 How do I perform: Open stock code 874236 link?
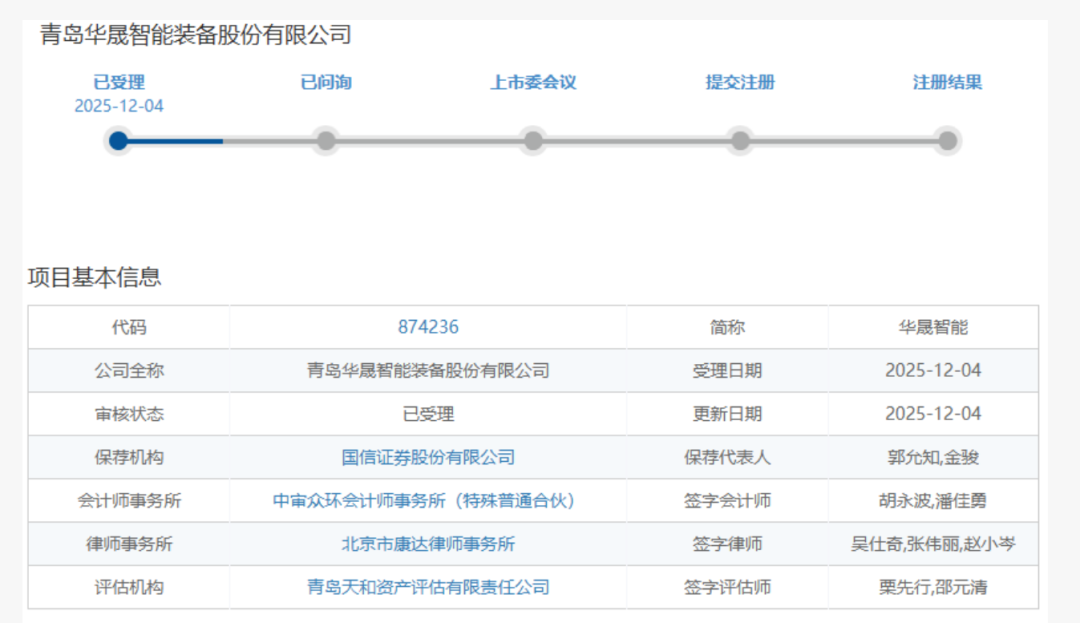[429, 326]
